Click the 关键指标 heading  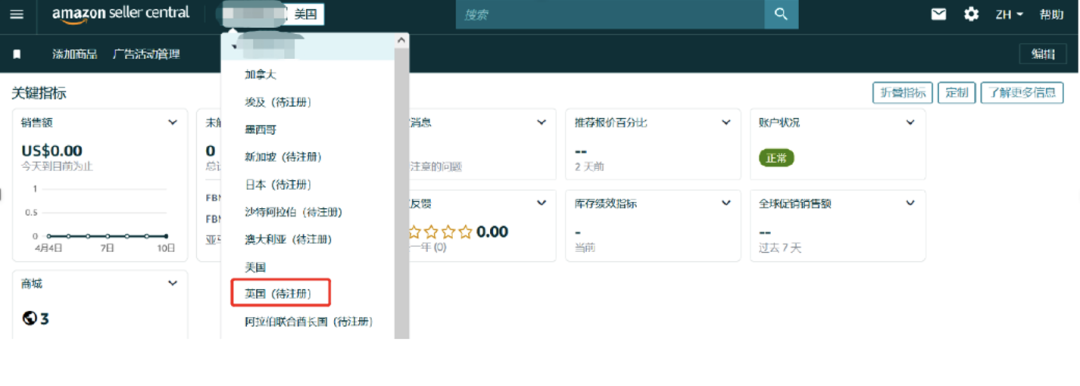coord(39,93)
